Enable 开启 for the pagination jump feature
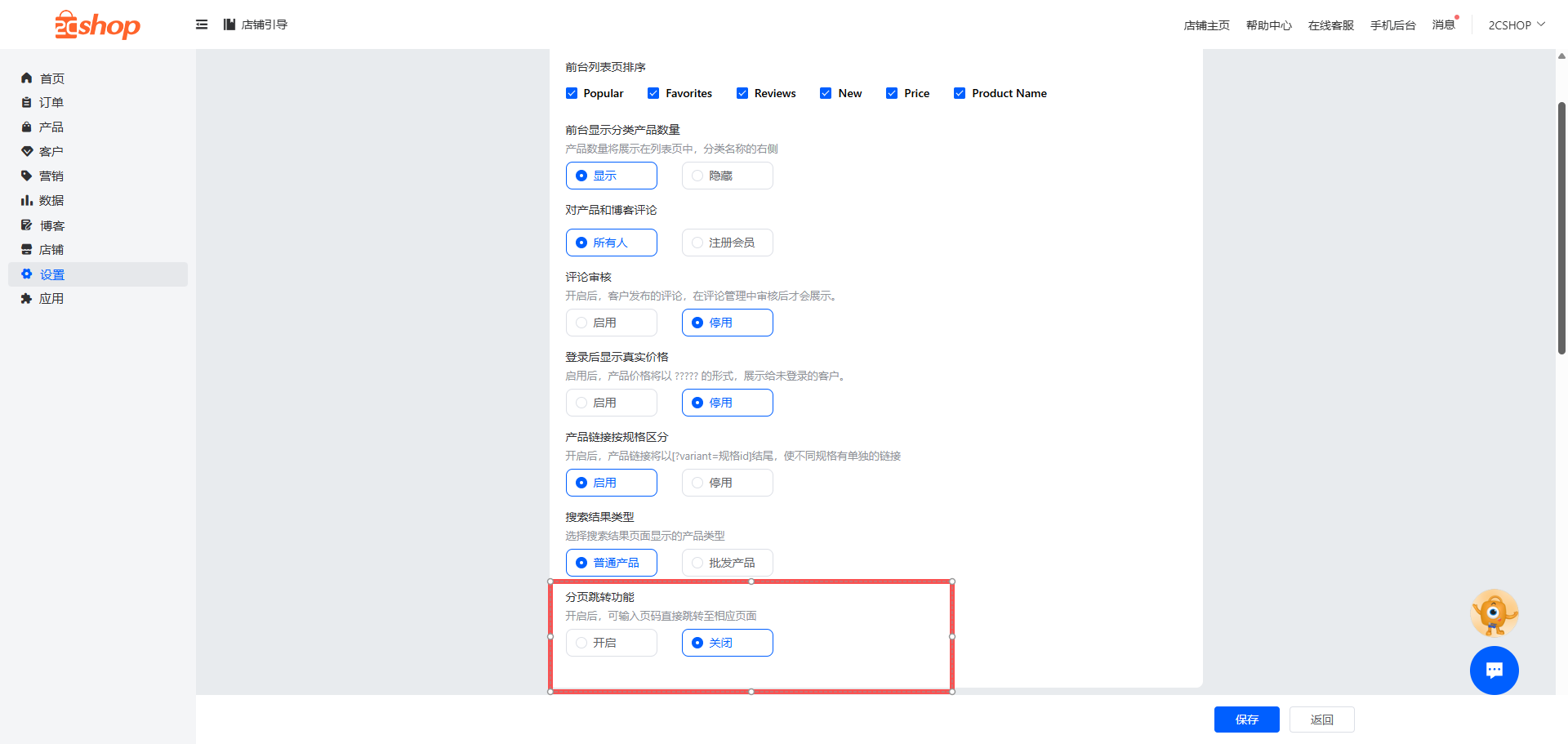 611,643
